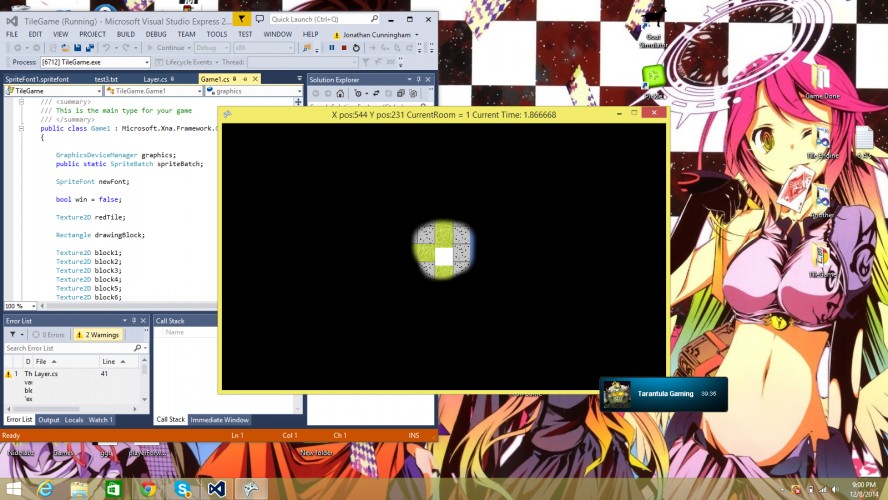
Task: Click the split editor icon
Action: click(x=298, y=102)
